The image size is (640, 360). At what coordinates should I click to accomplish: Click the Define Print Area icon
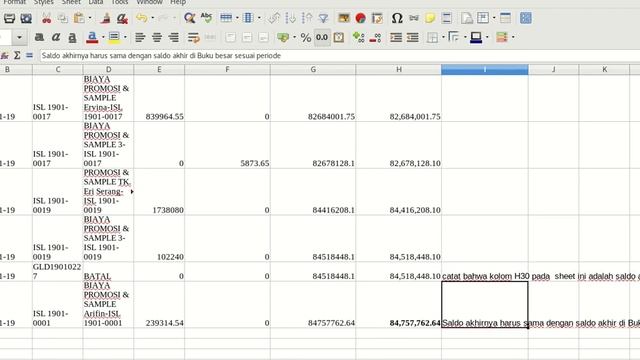click(x=467, y=18)
